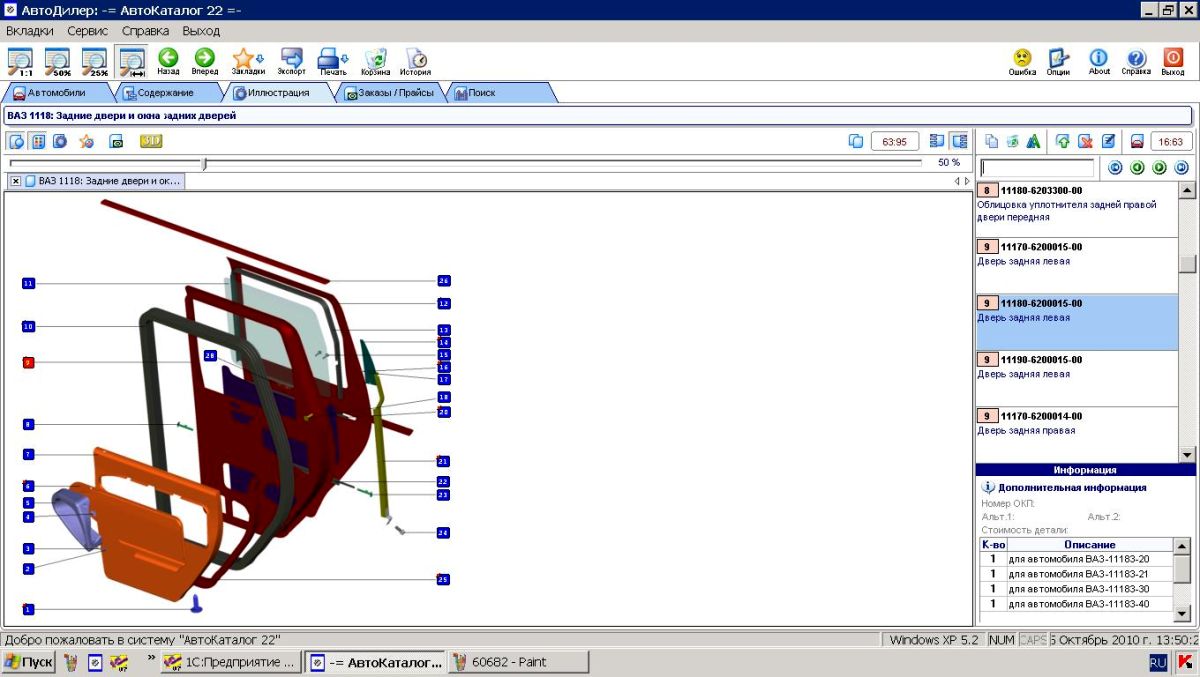Screen dimensions: 1200x677
Task: Open the Закладки bookmarks button
Action: [x=248, y=61]
